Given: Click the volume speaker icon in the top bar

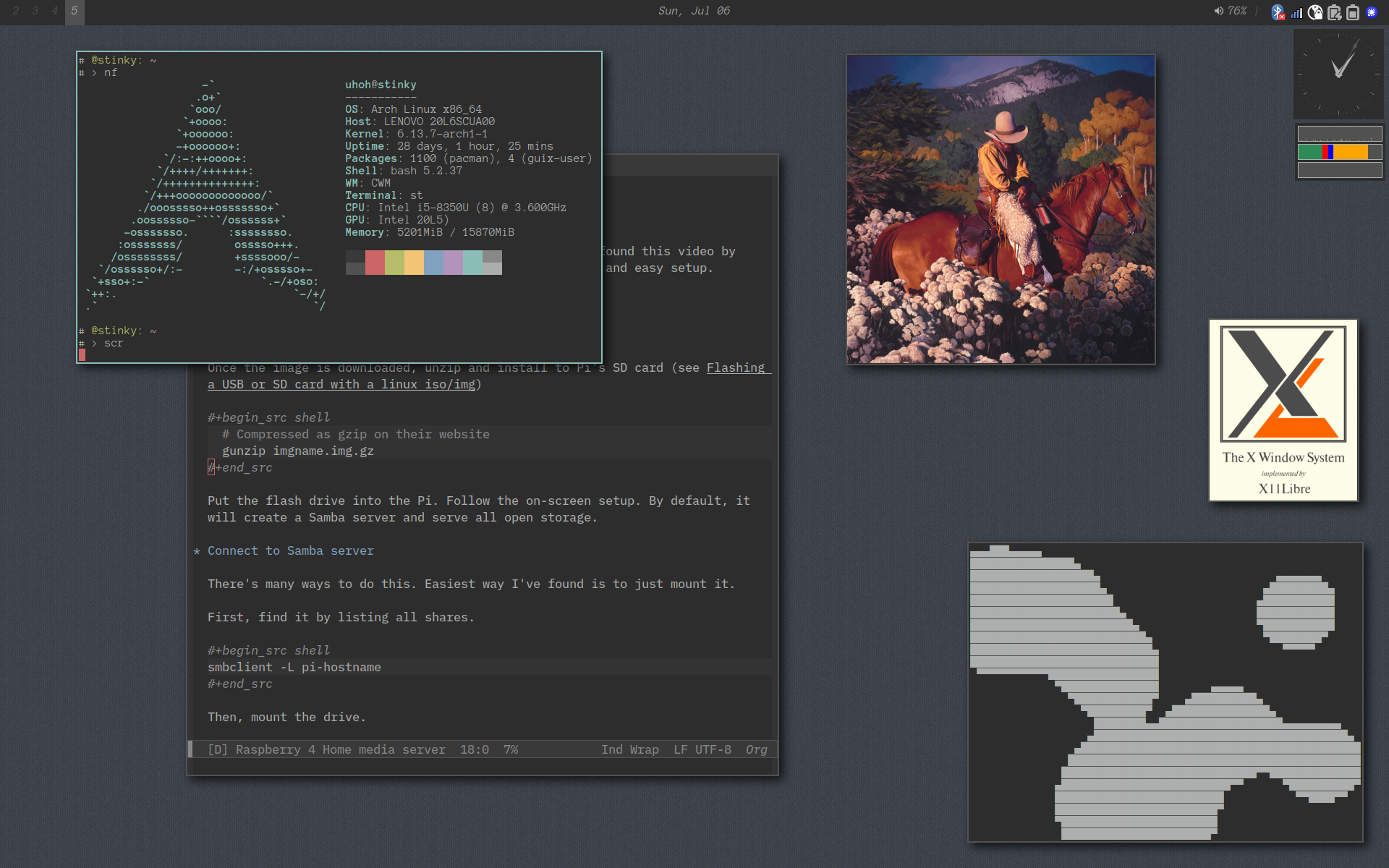Looking at the screenshot, I should [x=1218, y=11].
